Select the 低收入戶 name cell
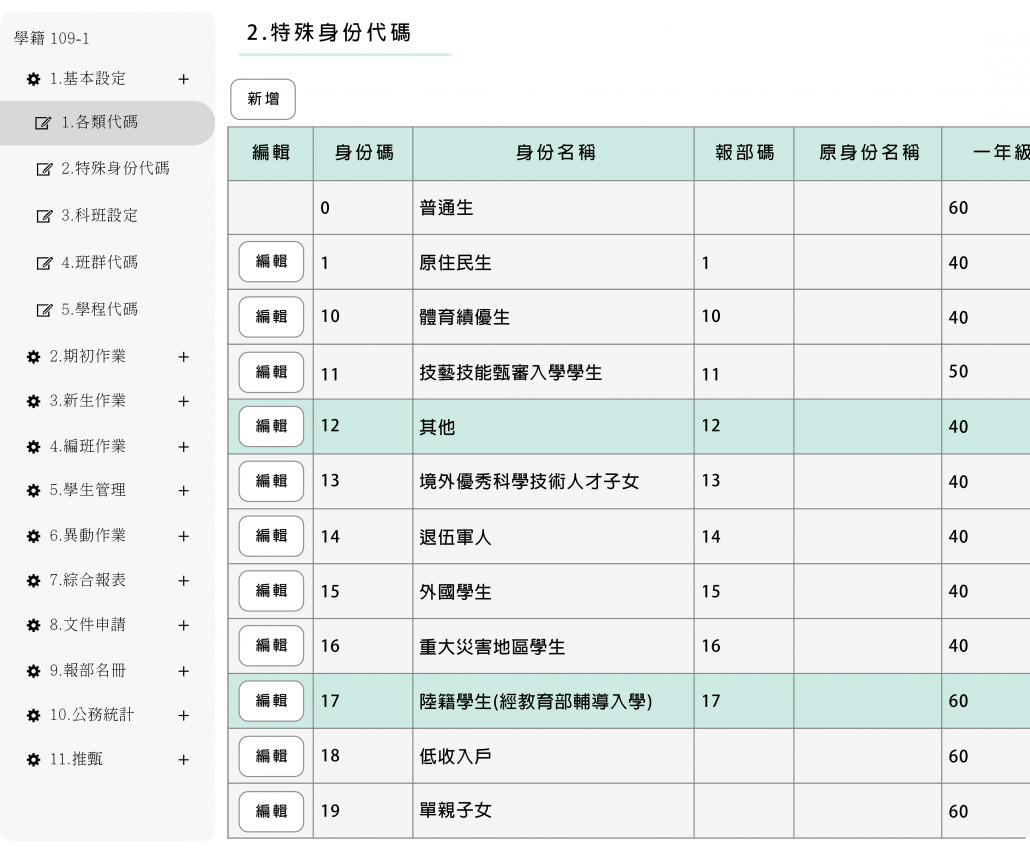Screen dimensions: 1030x853 pos(554,756)
